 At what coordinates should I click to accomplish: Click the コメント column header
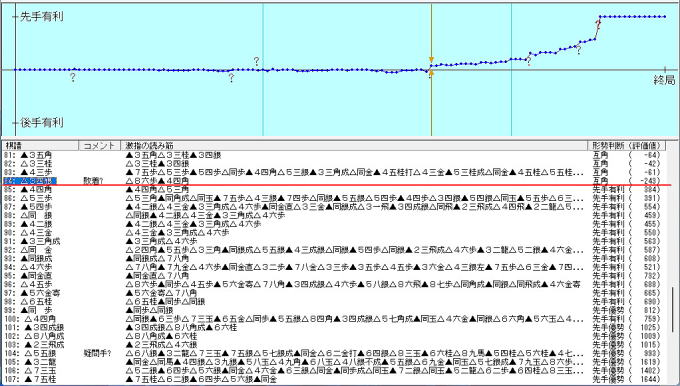(x=99, y=146)
